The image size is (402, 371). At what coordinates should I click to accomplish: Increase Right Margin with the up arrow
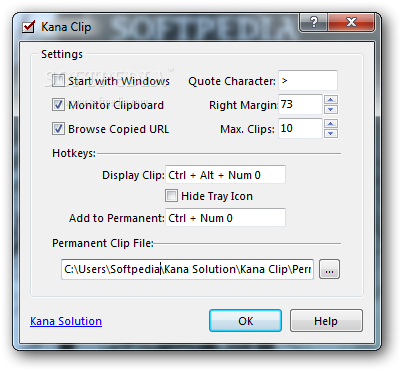331,99
